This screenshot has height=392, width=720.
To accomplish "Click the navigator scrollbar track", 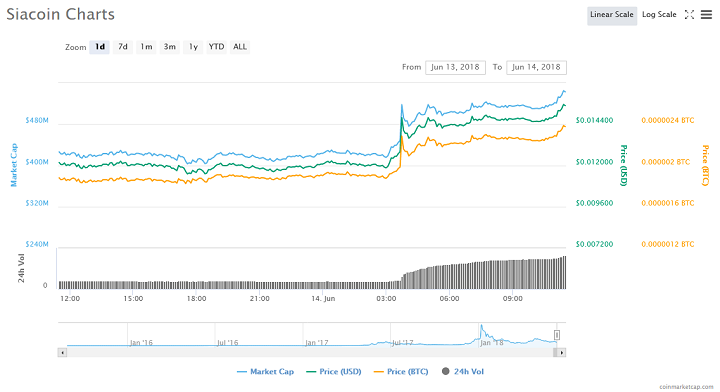I will coord(310,353).
